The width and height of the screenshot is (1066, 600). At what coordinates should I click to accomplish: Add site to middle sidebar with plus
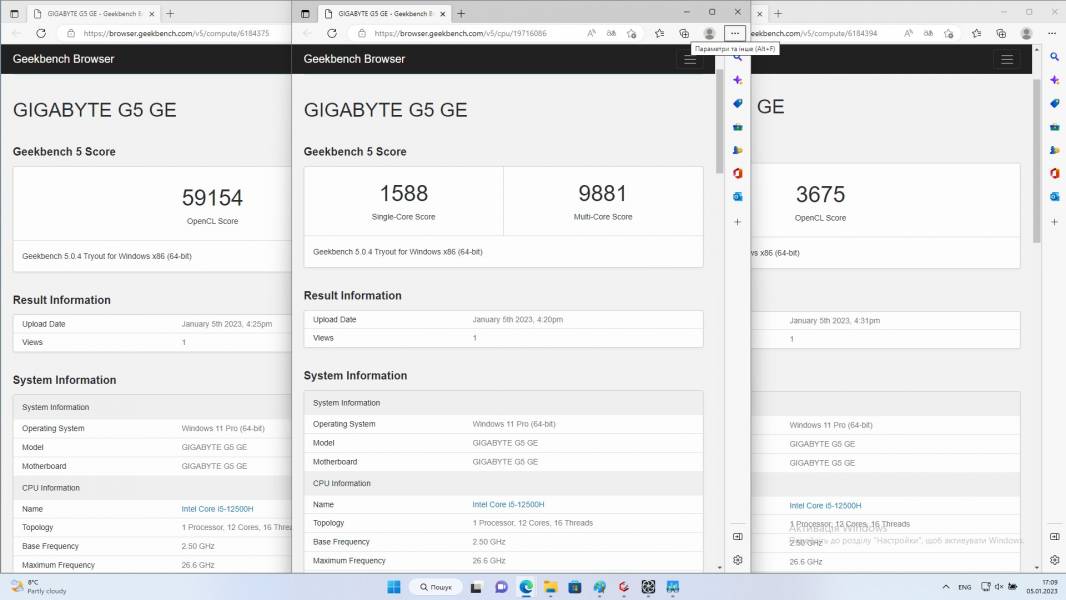tap(738, 222)
